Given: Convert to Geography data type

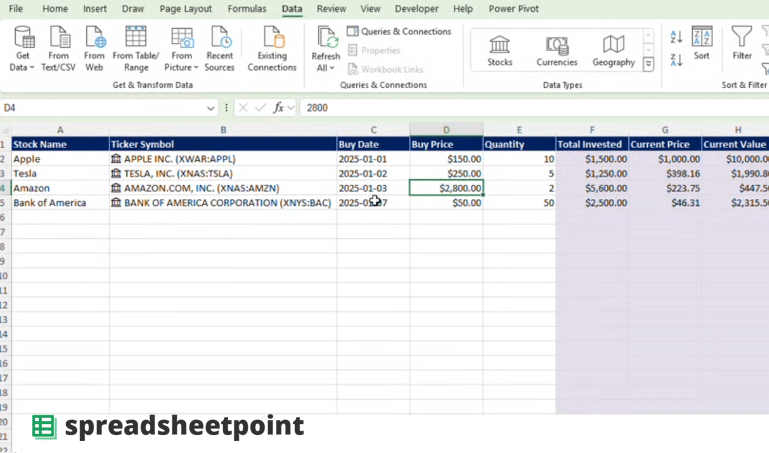Looking at the screenshot, I should 614,51.
